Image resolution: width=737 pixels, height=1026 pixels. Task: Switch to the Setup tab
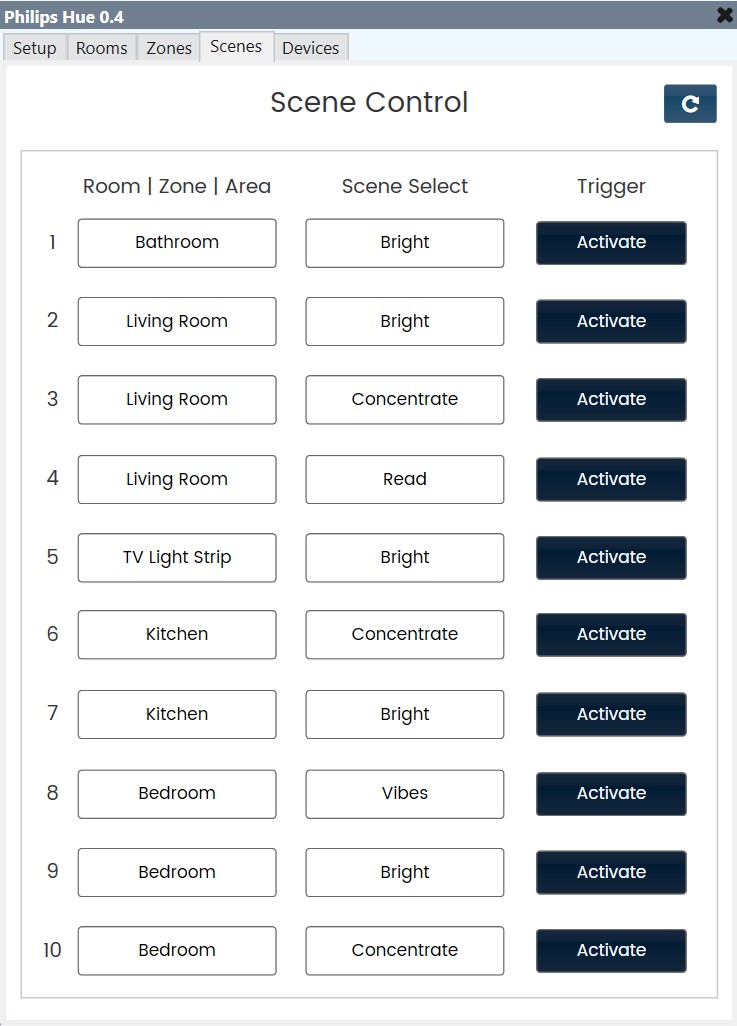click(33, 47)
